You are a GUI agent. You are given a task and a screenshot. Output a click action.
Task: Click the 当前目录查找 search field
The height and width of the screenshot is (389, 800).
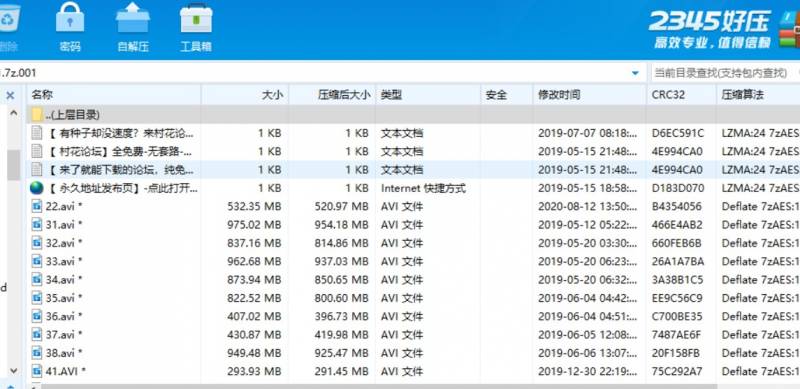coord(725,73)
